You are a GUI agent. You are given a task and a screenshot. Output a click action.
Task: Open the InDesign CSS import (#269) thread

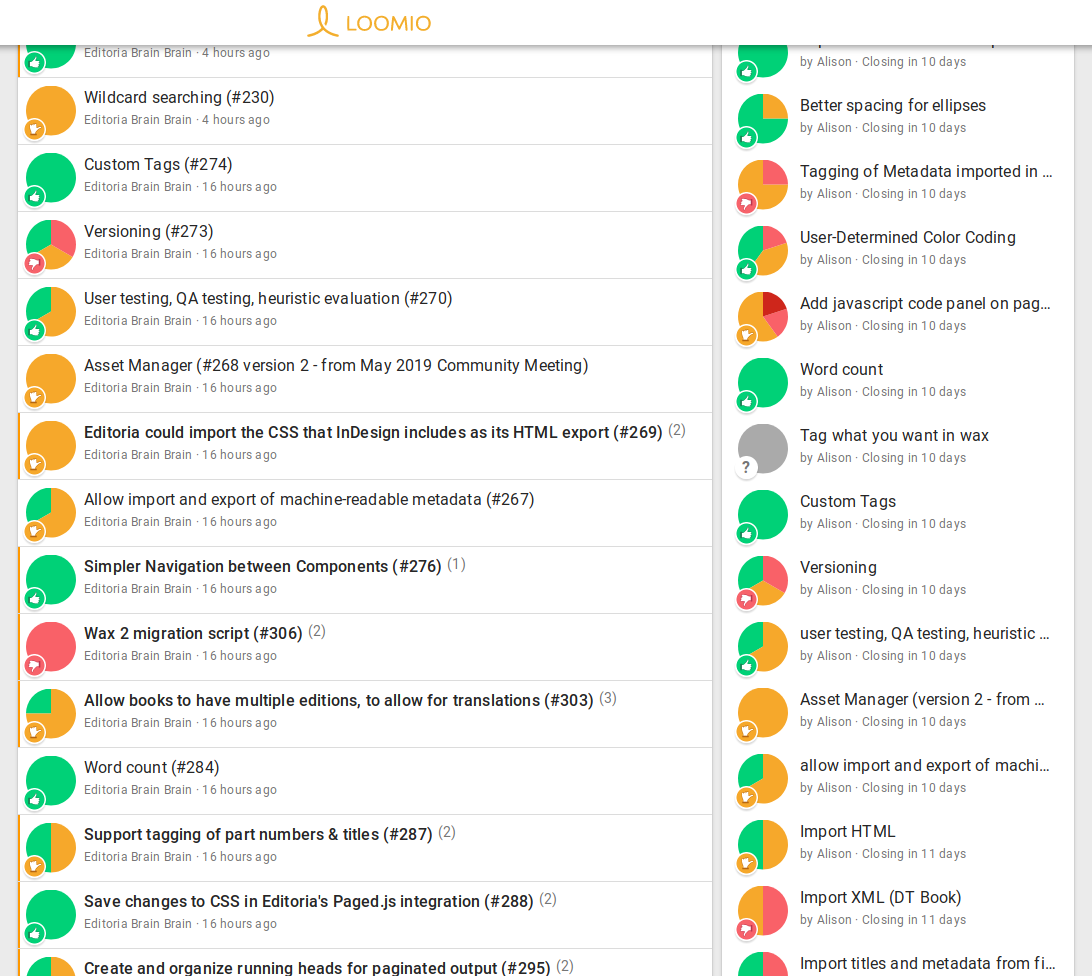pos(373,432)
